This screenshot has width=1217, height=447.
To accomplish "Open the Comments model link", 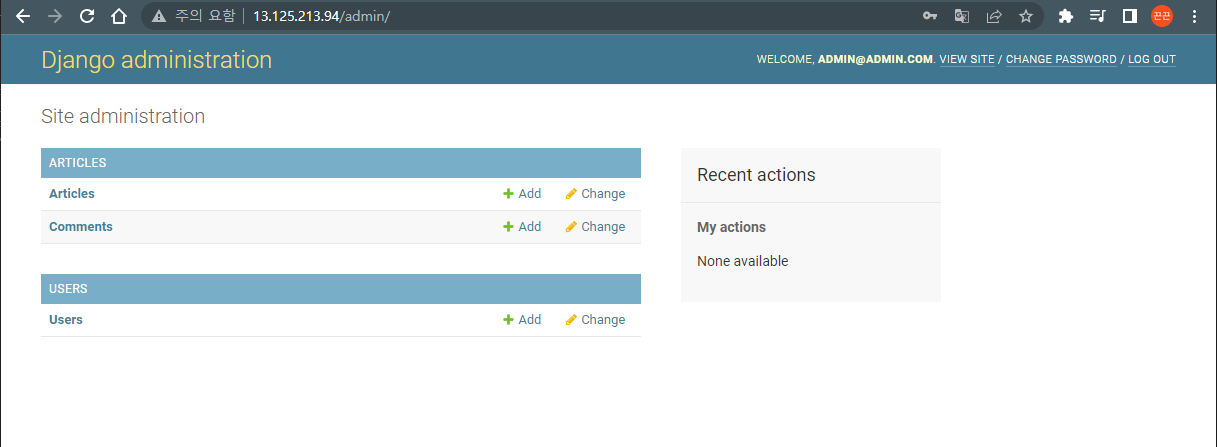I will pyautogui.click(x=81, y=227).
